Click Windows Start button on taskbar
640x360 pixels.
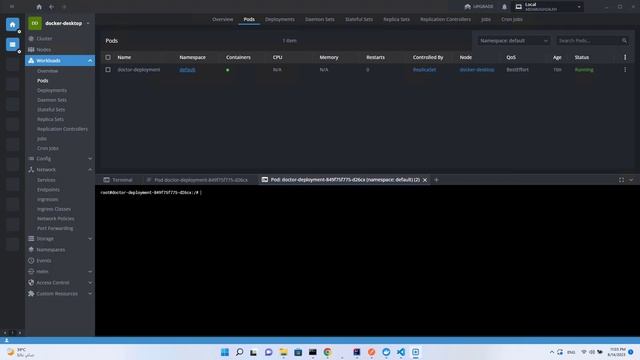[x=224, y=352]
